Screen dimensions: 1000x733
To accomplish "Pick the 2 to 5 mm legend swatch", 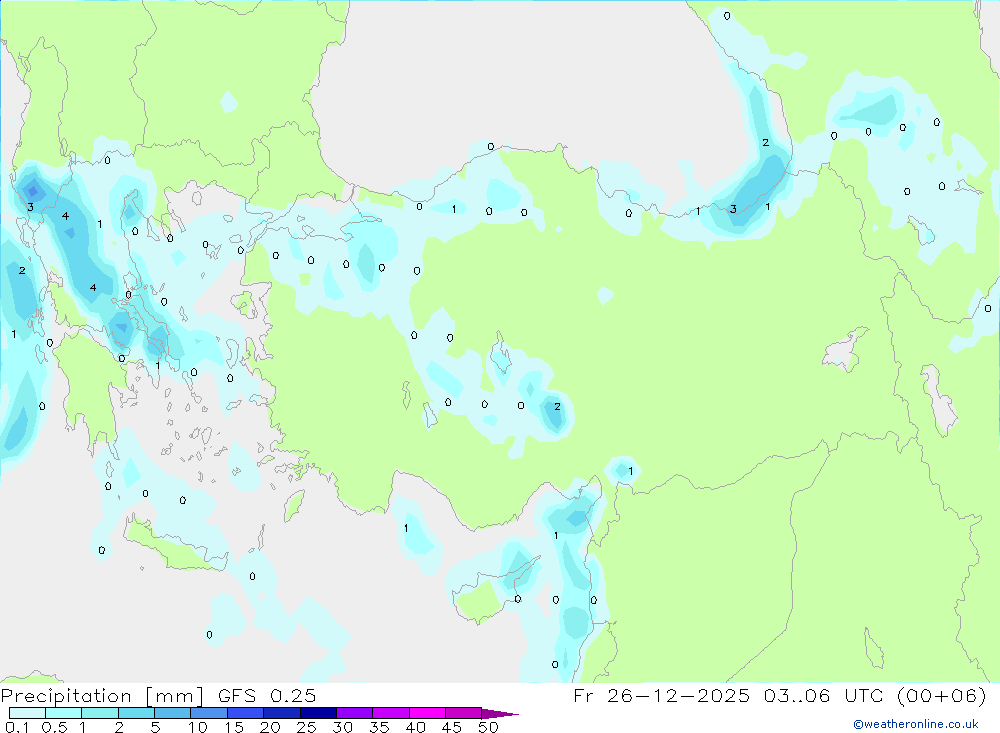I will (136, 713).
